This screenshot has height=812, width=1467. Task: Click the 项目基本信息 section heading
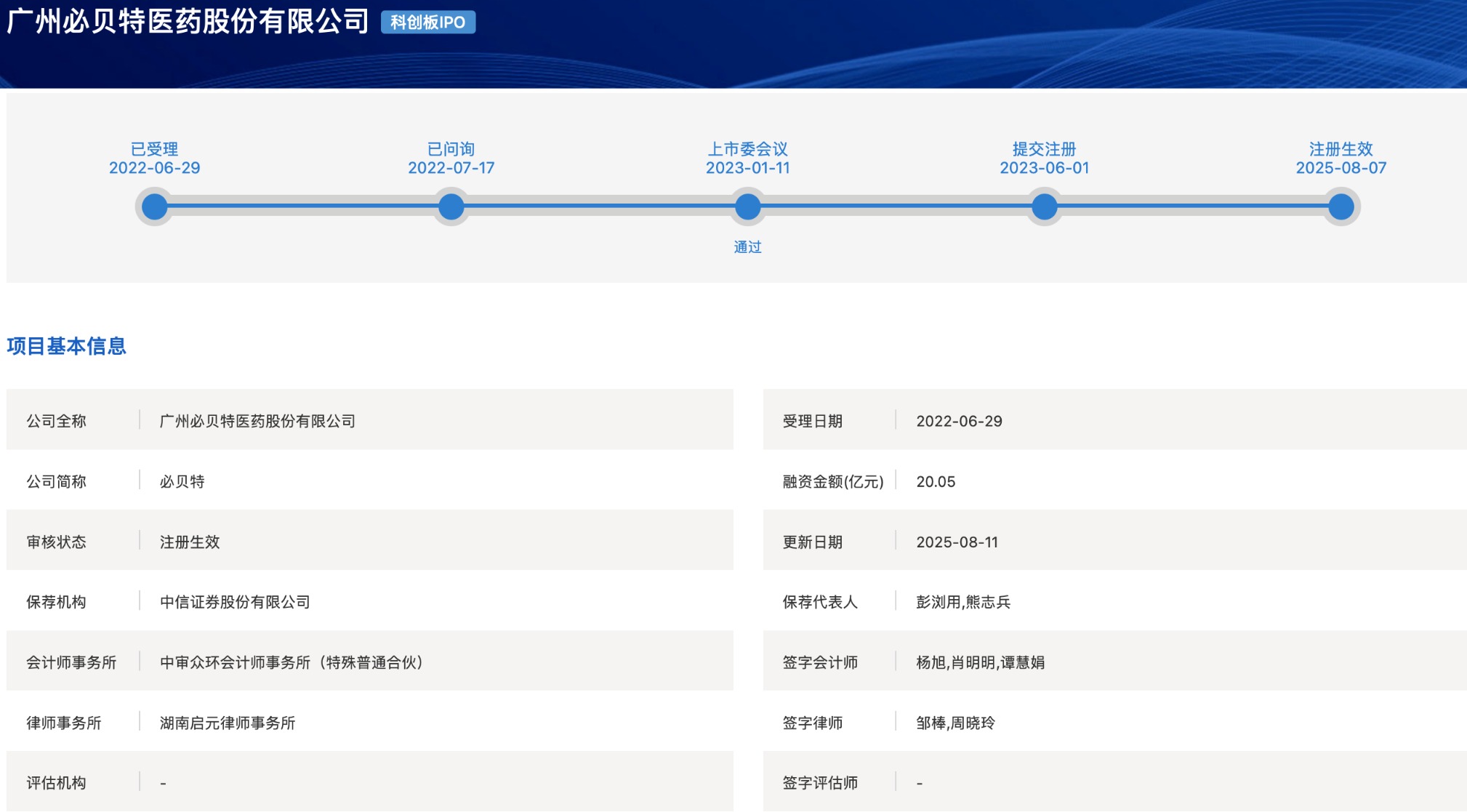67,346
